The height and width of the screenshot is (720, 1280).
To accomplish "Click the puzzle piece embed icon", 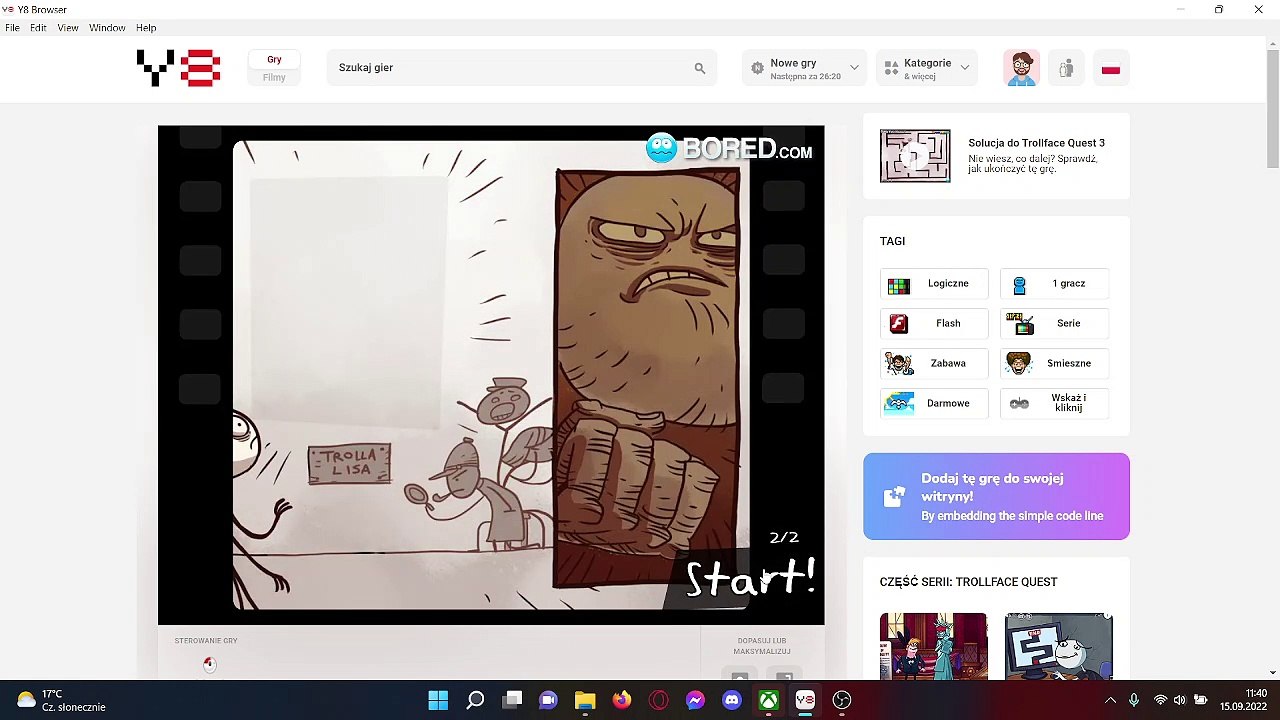I will (894, 497).
